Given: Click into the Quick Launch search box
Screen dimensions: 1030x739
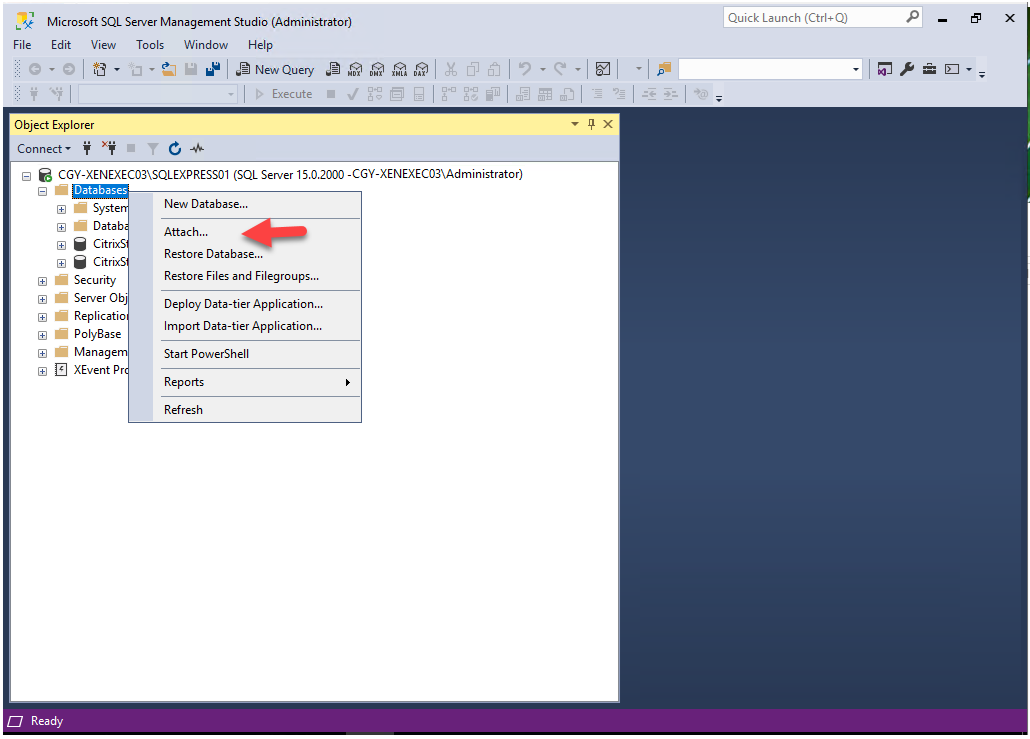Looking at the screenshot, I should (x=814, y=17).
